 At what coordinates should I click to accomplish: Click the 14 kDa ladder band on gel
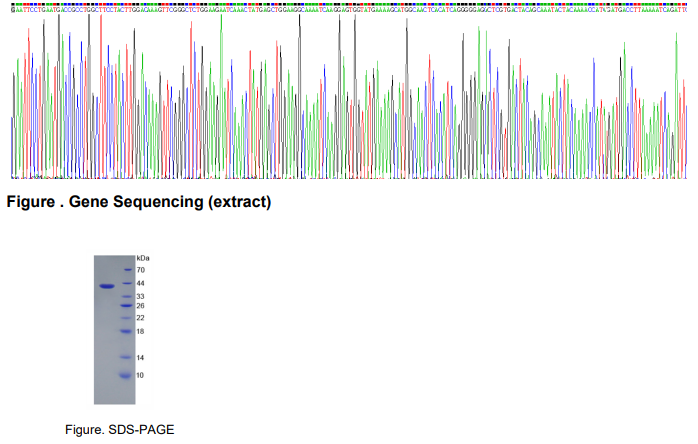(125, 357)
